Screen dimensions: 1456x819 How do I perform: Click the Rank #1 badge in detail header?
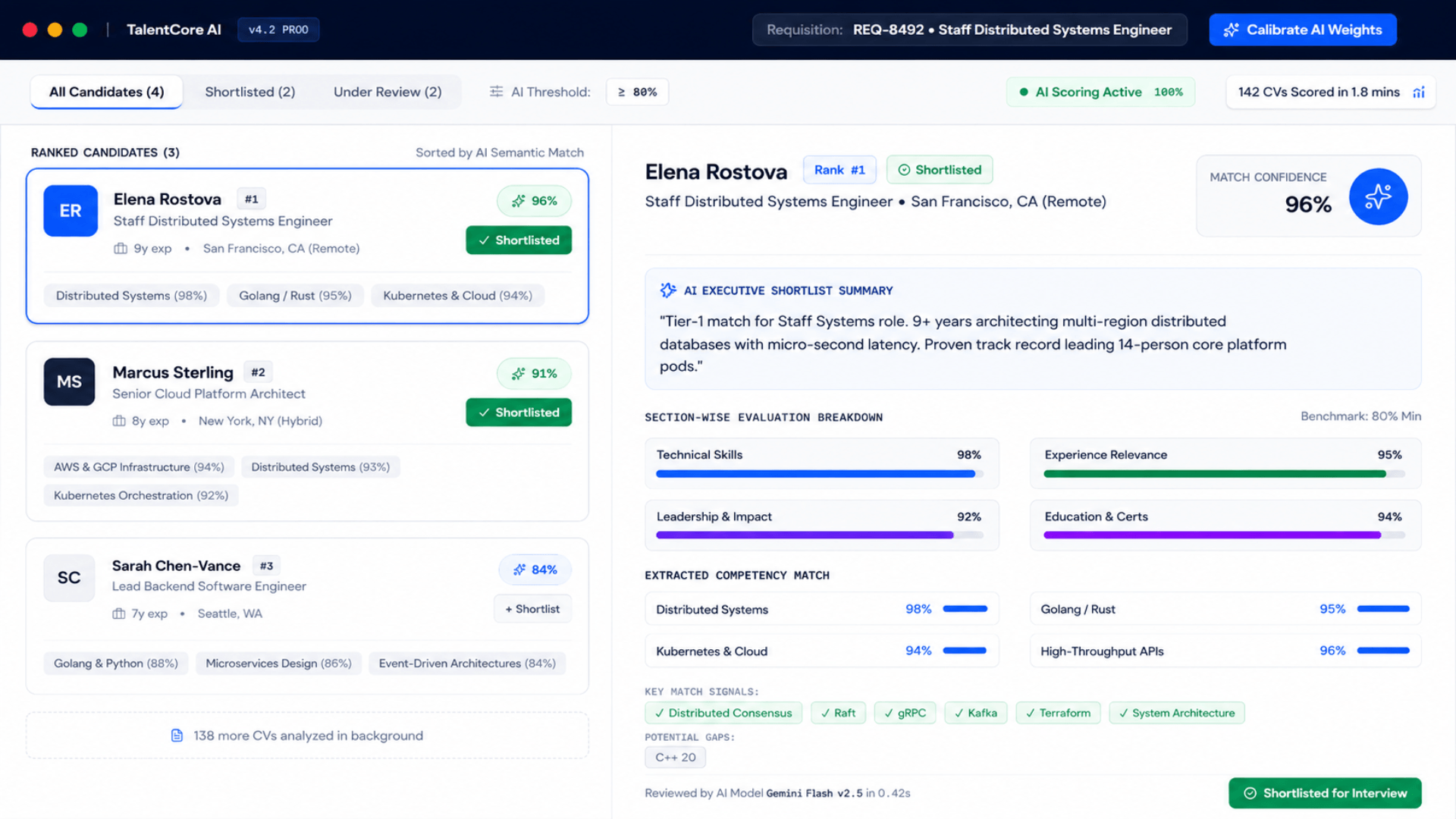pyautogui.click(x=839, y=170)
